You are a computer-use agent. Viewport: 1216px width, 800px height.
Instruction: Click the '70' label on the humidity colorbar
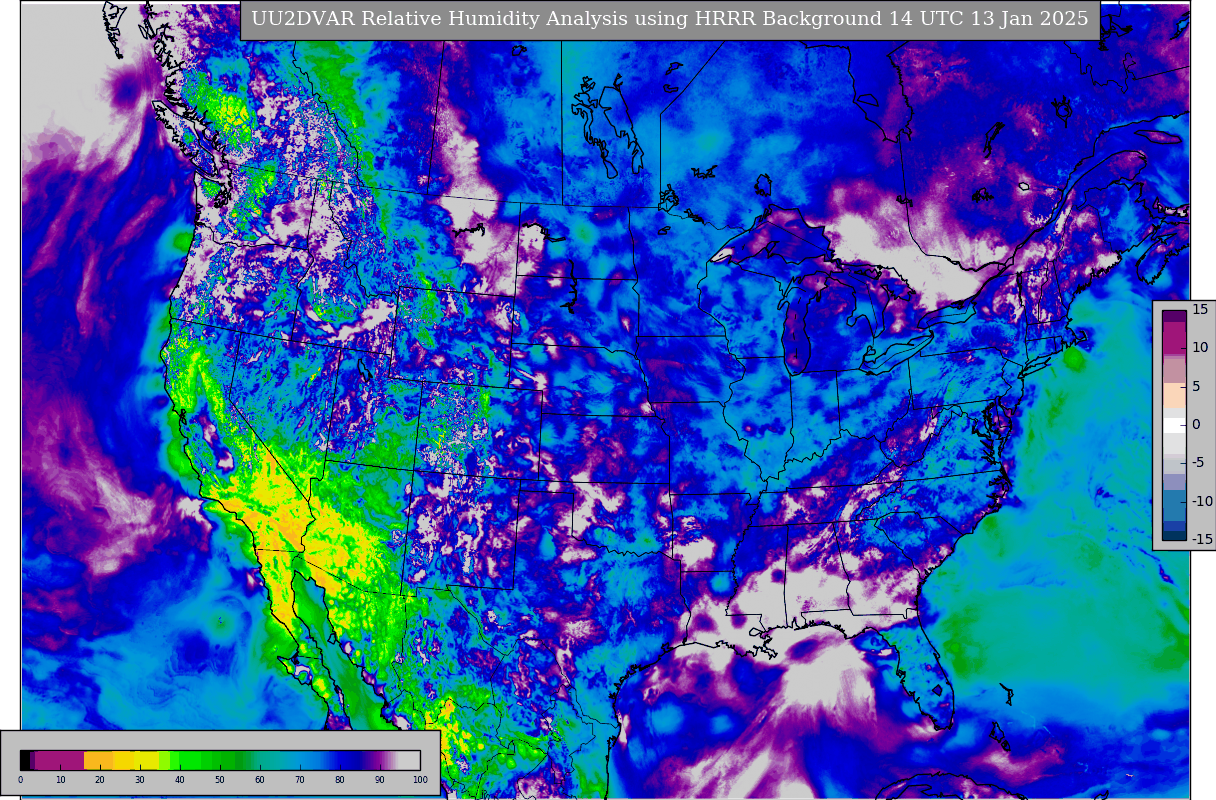tap(300, 780)
